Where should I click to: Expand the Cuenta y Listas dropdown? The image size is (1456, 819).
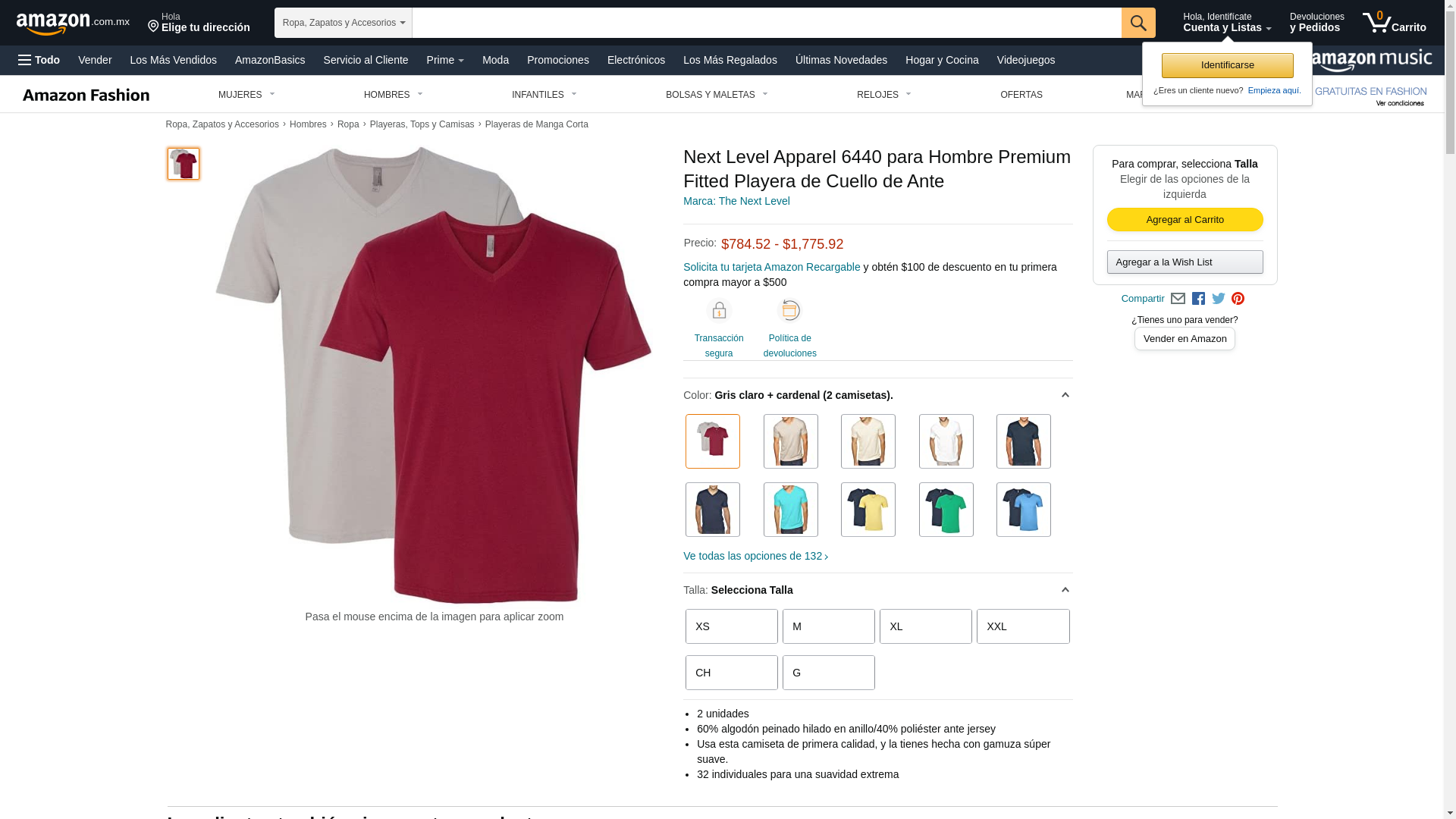tap(1227, 23)
